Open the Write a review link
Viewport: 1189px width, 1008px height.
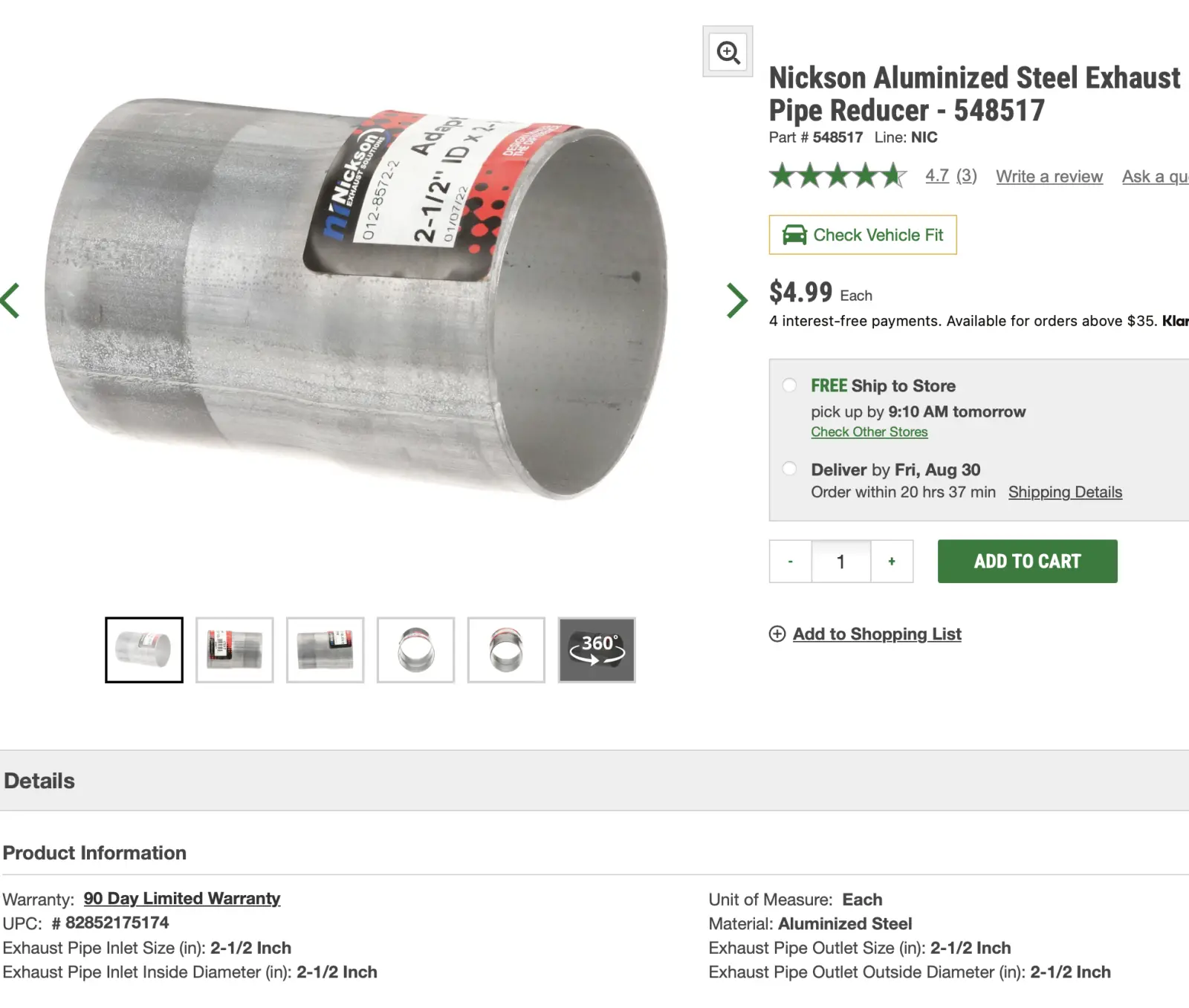[x=1049, y=176]
